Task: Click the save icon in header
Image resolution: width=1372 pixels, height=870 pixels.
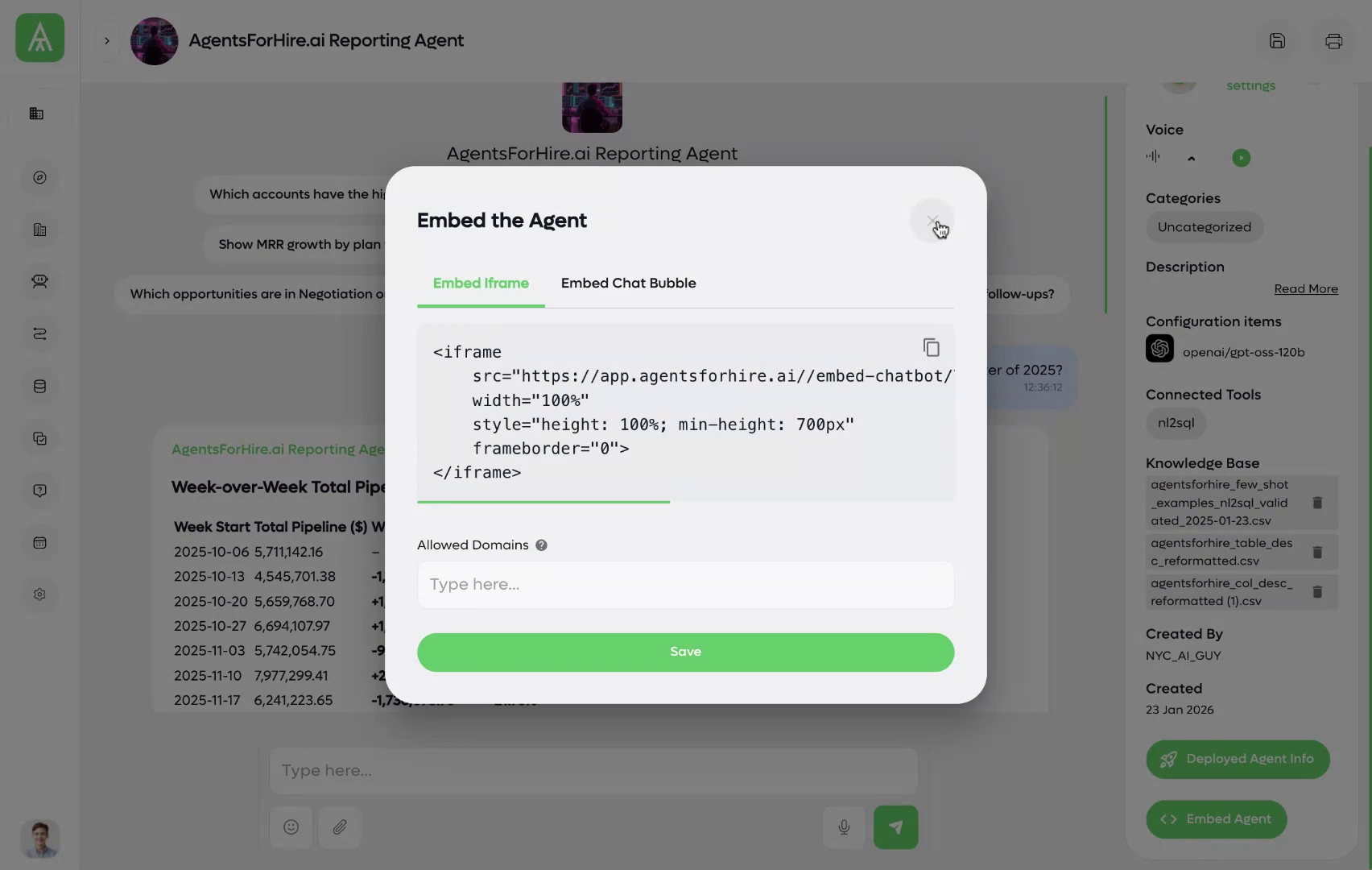Action: click(x=1277, y=40)
